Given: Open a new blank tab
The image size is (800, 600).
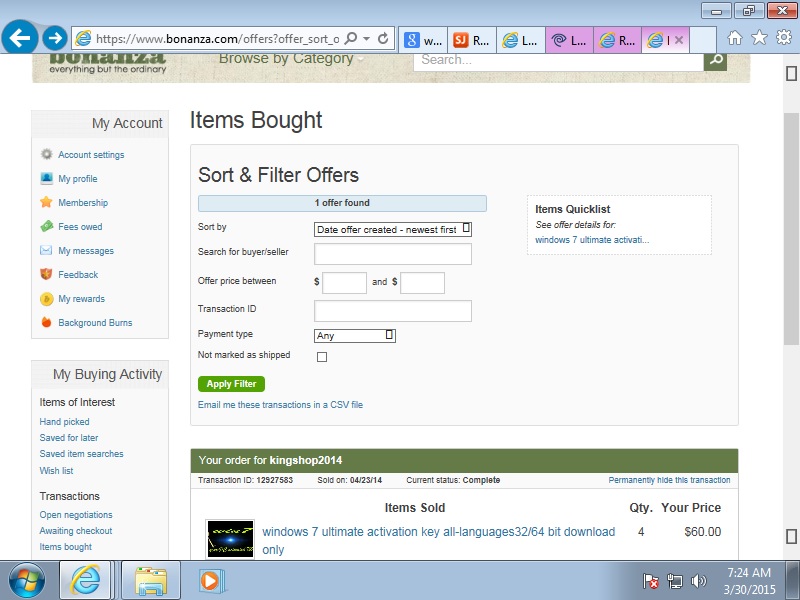Looking at the screenshot, I should pos(703,40).
